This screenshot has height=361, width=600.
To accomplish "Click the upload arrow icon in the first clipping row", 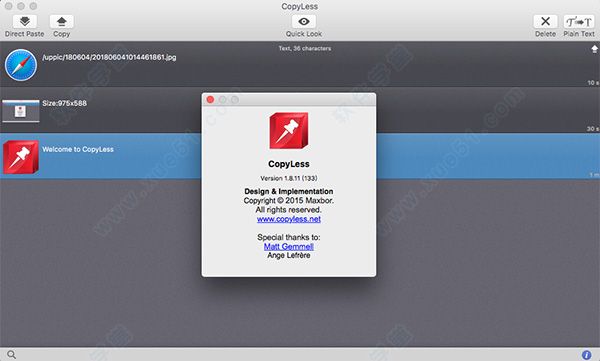I will (x=594, y=49).
